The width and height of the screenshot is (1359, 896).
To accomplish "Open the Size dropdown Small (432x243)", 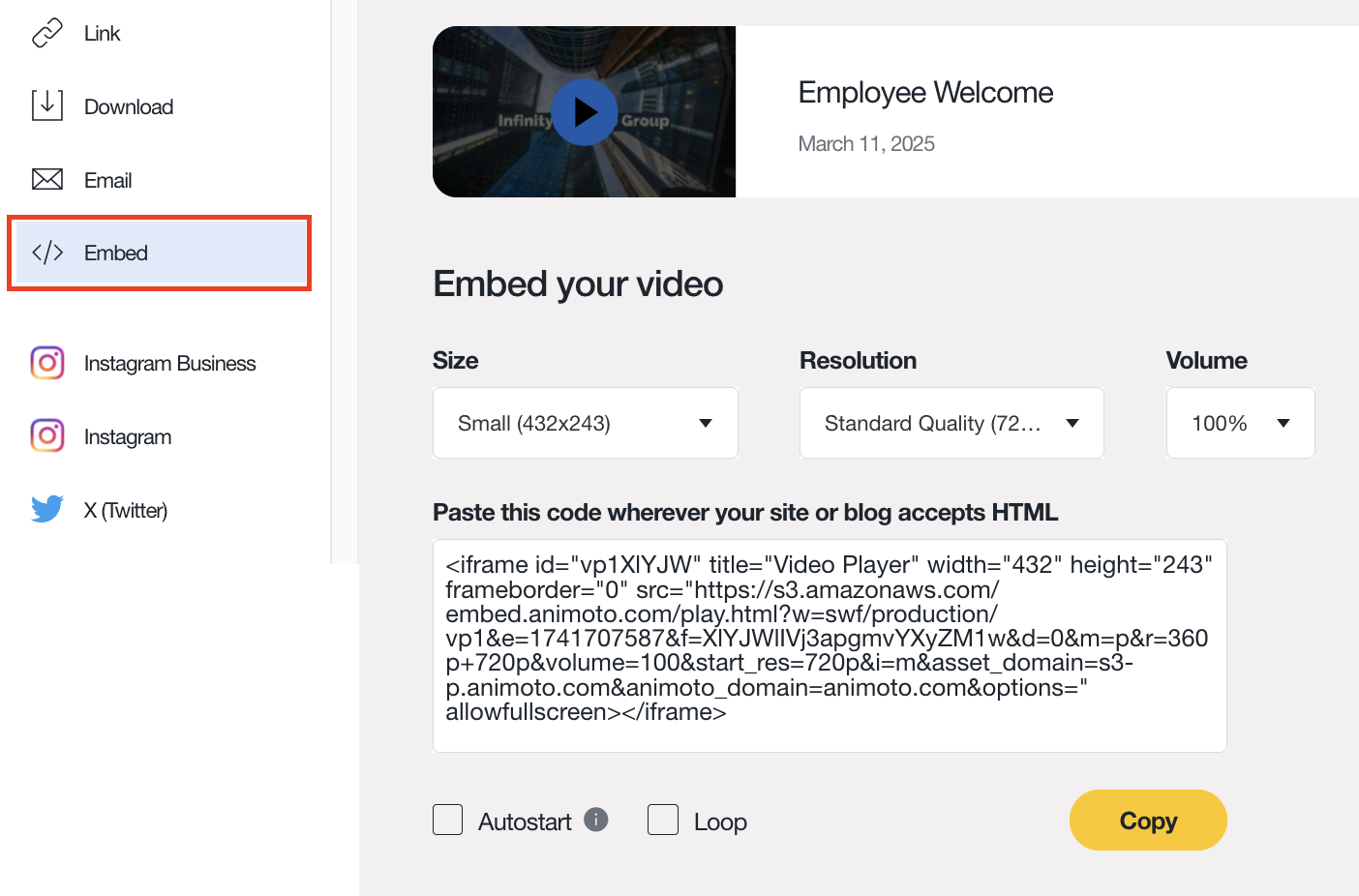I will 586,423.
